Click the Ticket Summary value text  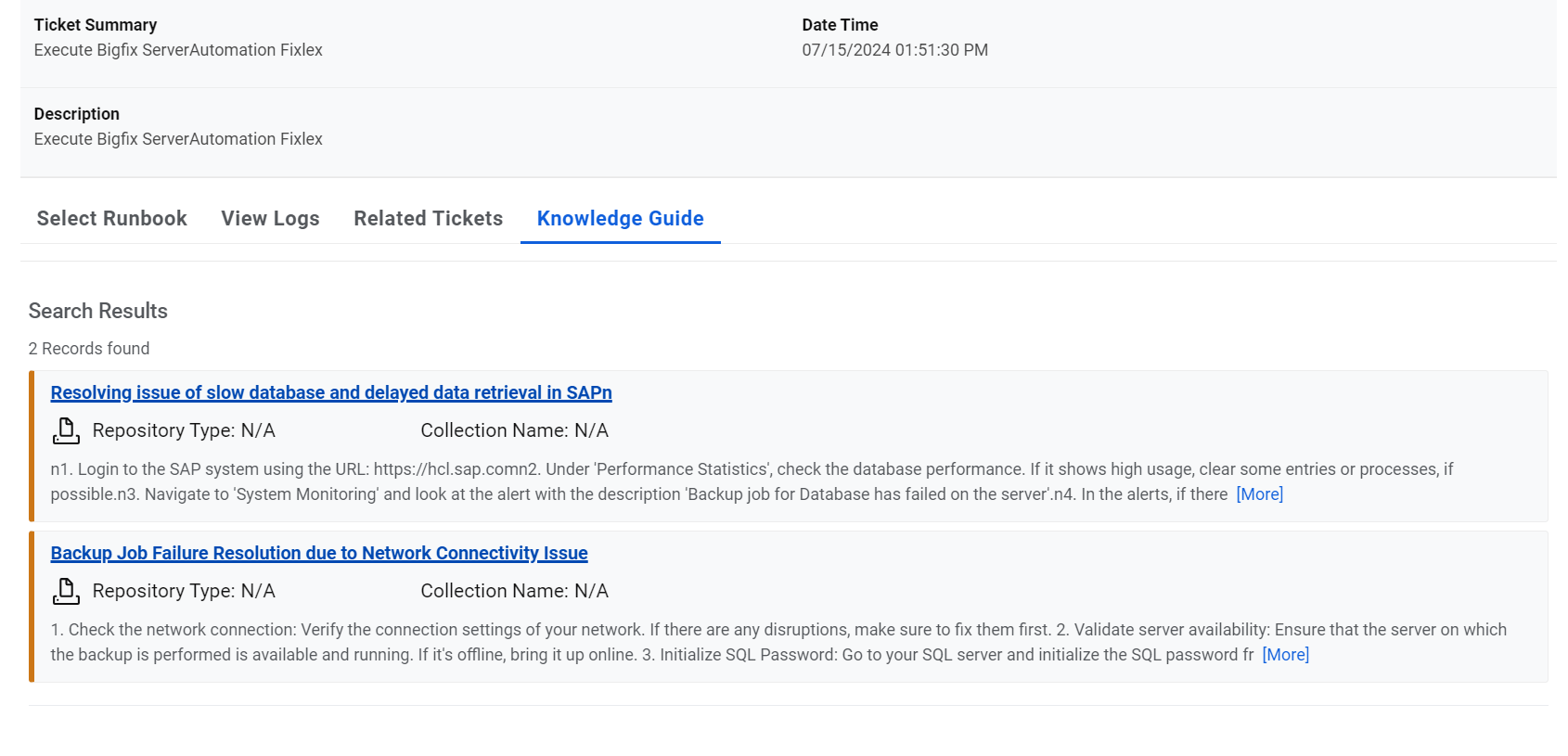178,50
